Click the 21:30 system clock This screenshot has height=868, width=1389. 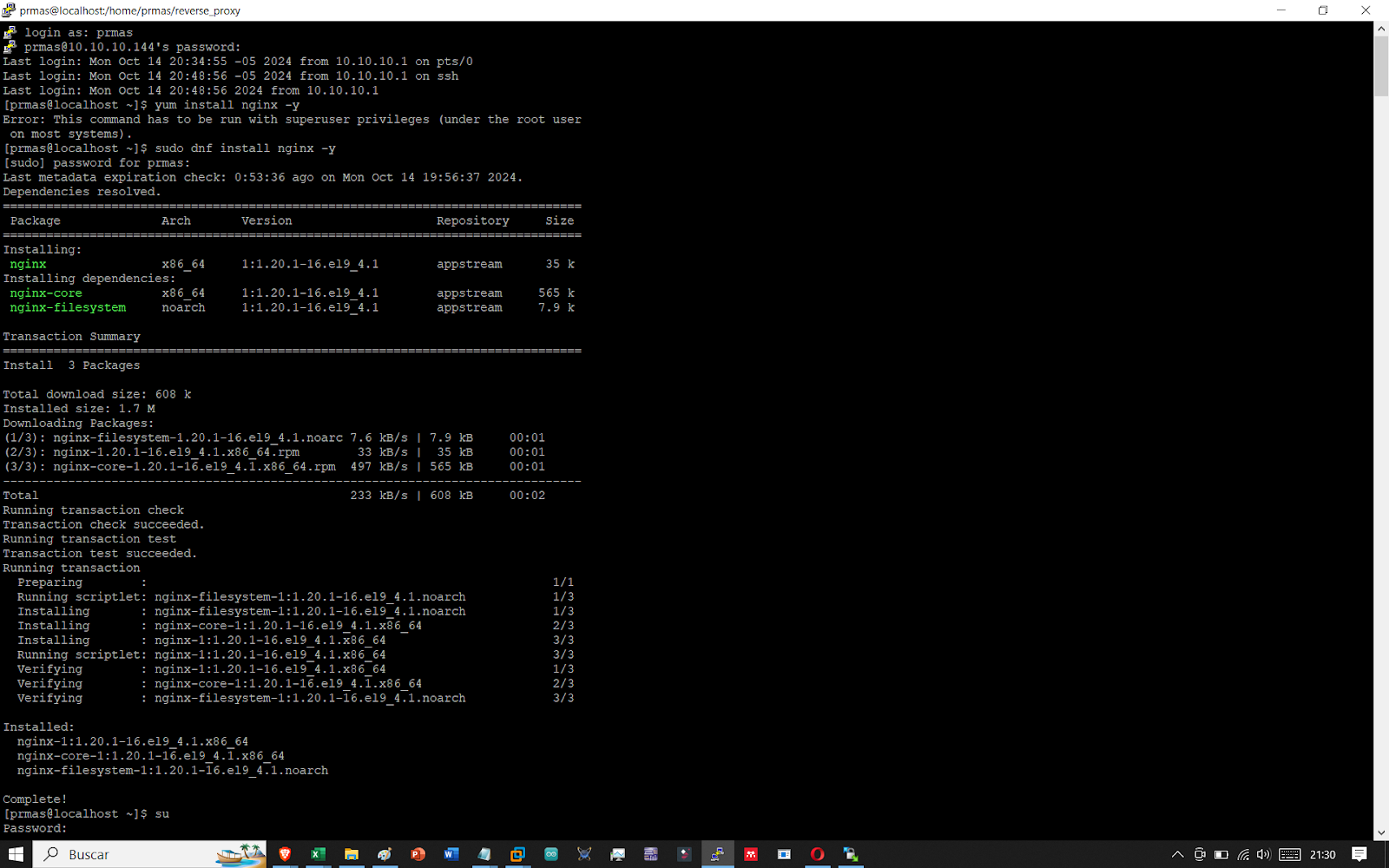1322,854
